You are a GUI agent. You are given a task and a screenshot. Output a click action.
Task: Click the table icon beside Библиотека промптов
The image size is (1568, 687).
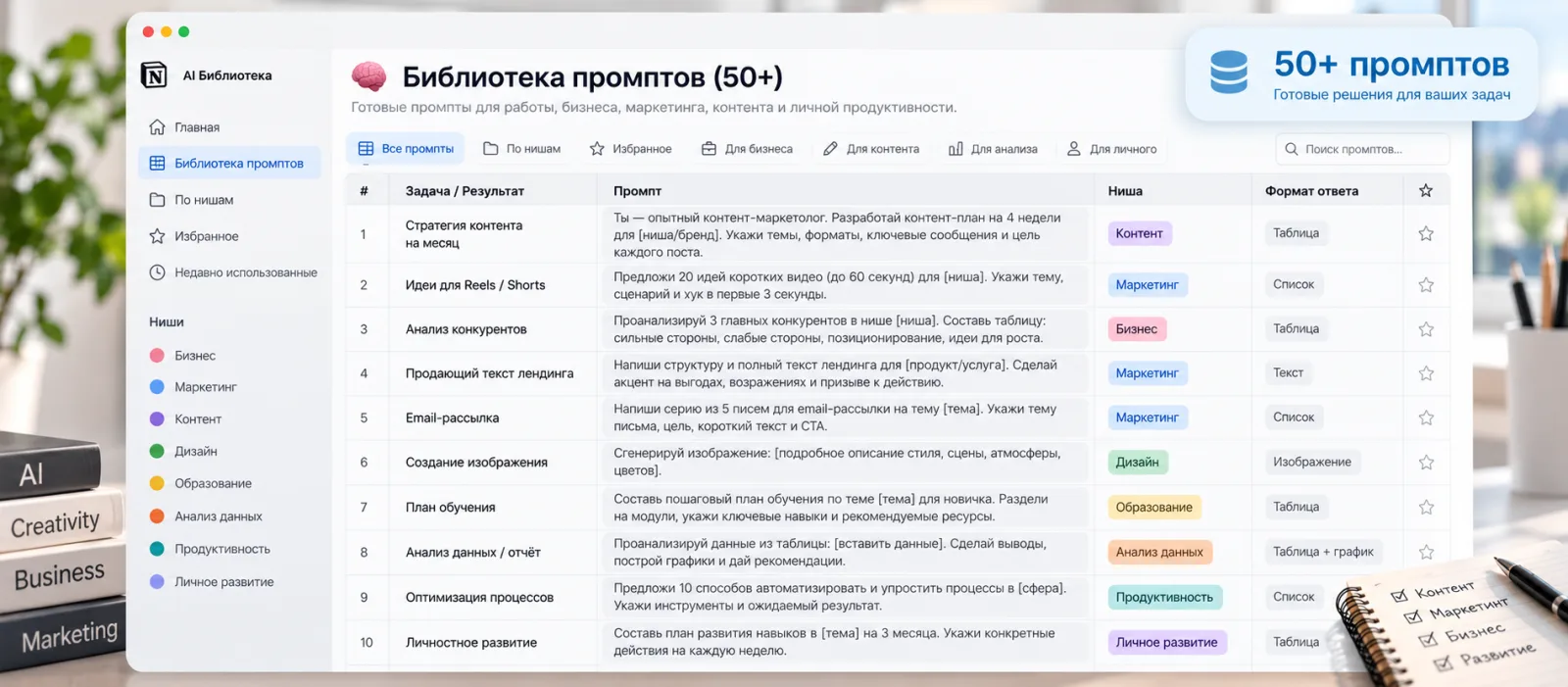click(x=157, y=164)
